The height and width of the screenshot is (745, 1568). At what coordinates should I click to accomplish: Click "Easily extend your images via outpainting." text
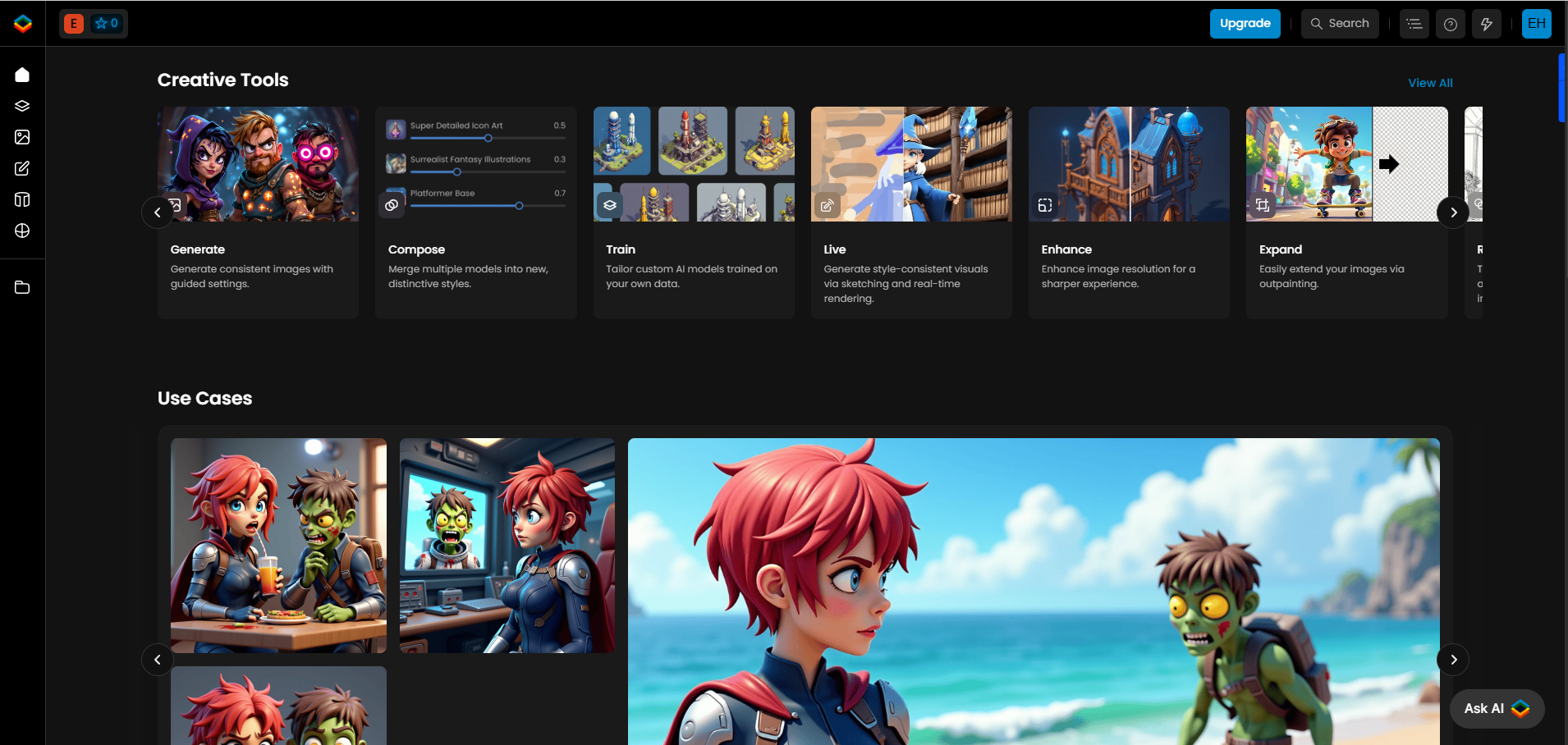pyautogui.click(x=1332, y=277)
